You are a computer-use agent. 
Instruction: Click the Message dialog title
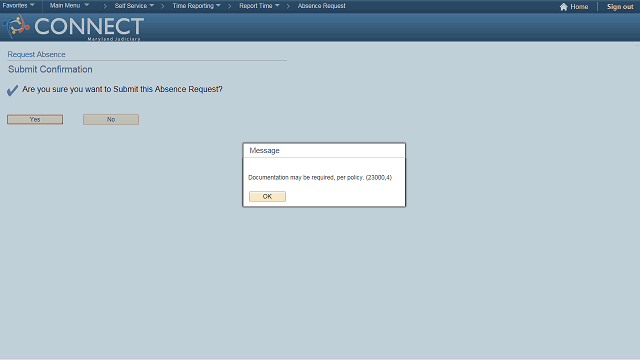pos(264,151)
